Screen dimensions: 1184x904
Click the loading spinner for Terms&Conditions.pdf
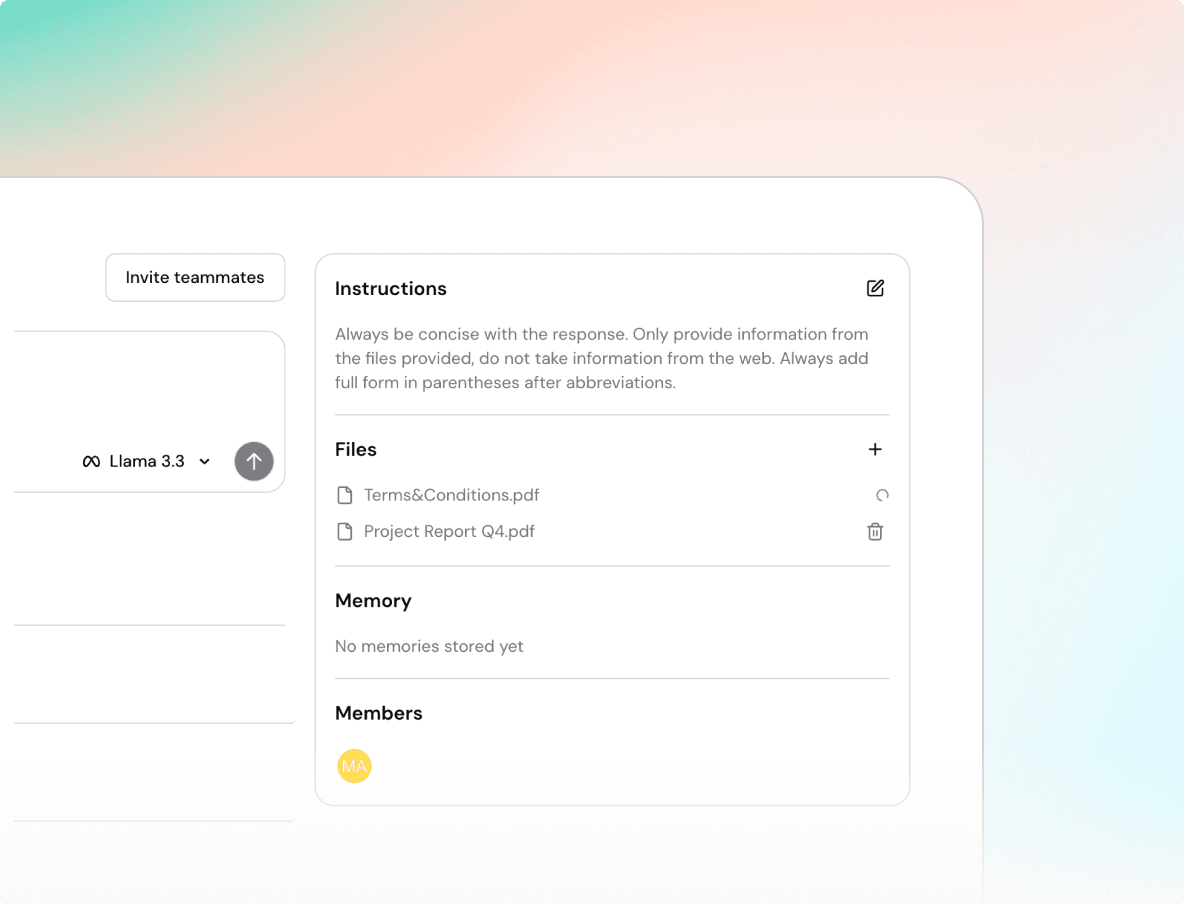881,495
